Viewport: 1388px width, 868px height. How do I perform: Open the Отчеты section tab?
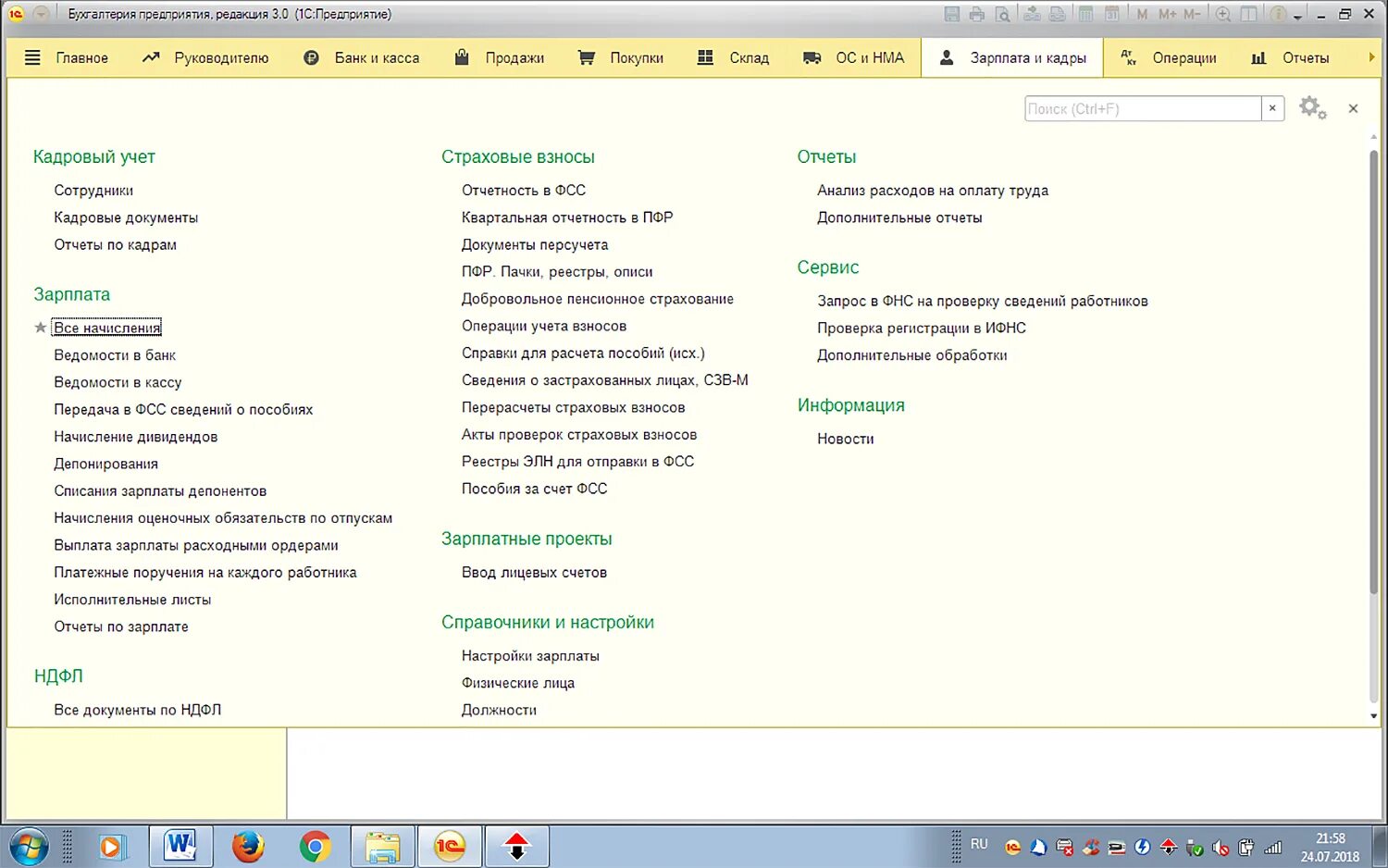[1290, 57]
